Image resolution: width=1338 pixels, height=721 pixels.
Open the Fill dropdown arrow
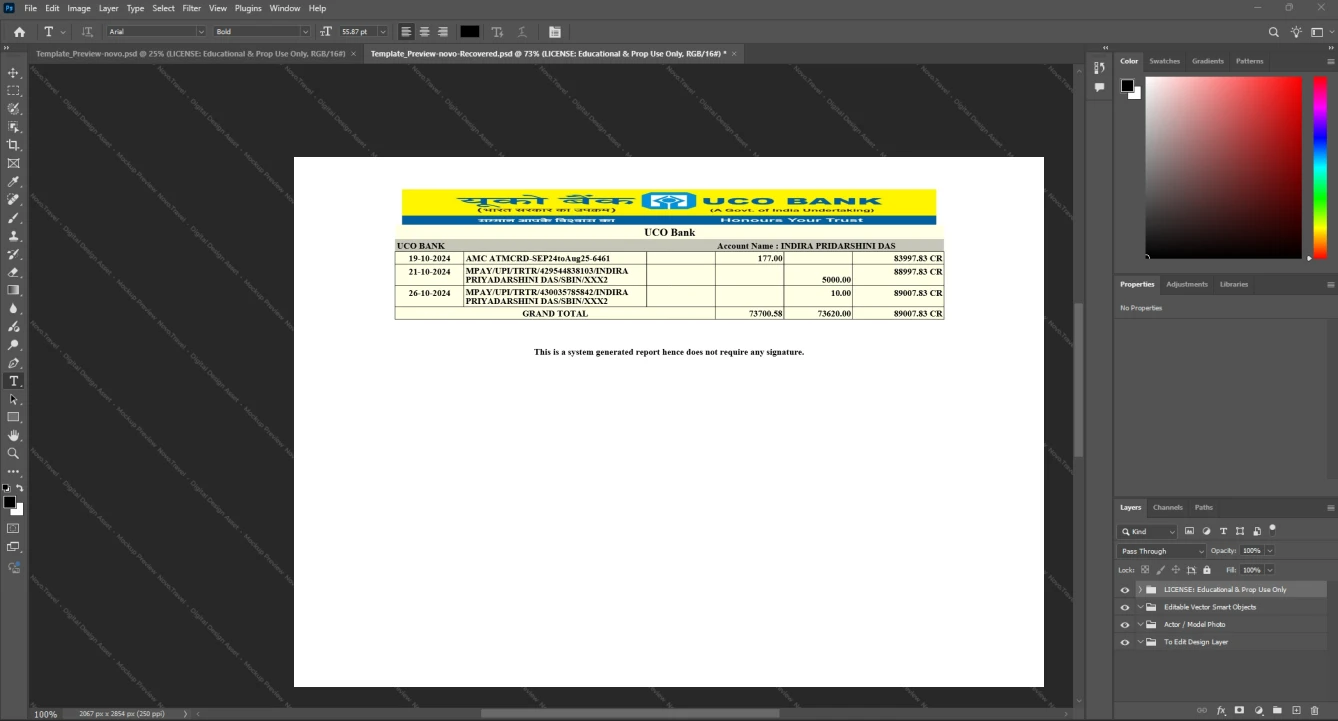tap(1270, 570)
